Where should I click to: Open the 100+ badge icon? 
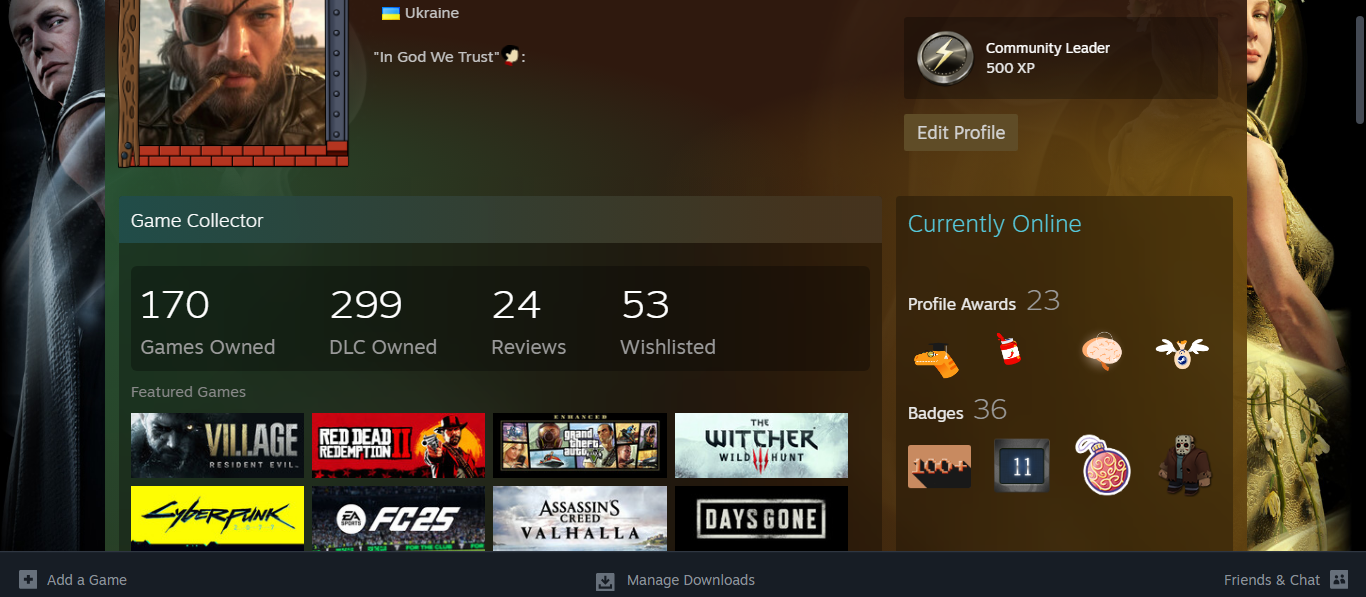pyautogui.click(x=939, y=466)
